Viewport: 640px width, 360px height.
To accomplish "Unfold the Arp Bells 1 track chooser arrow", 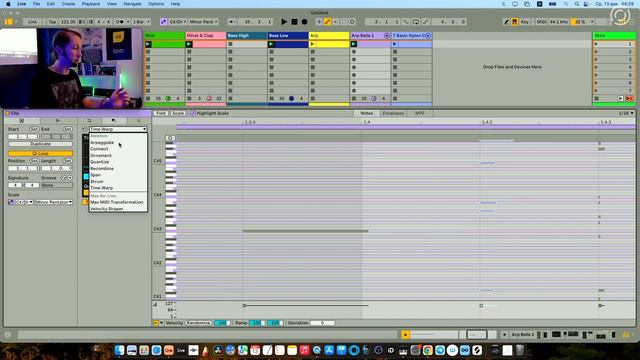I will (x=387, y=36).
